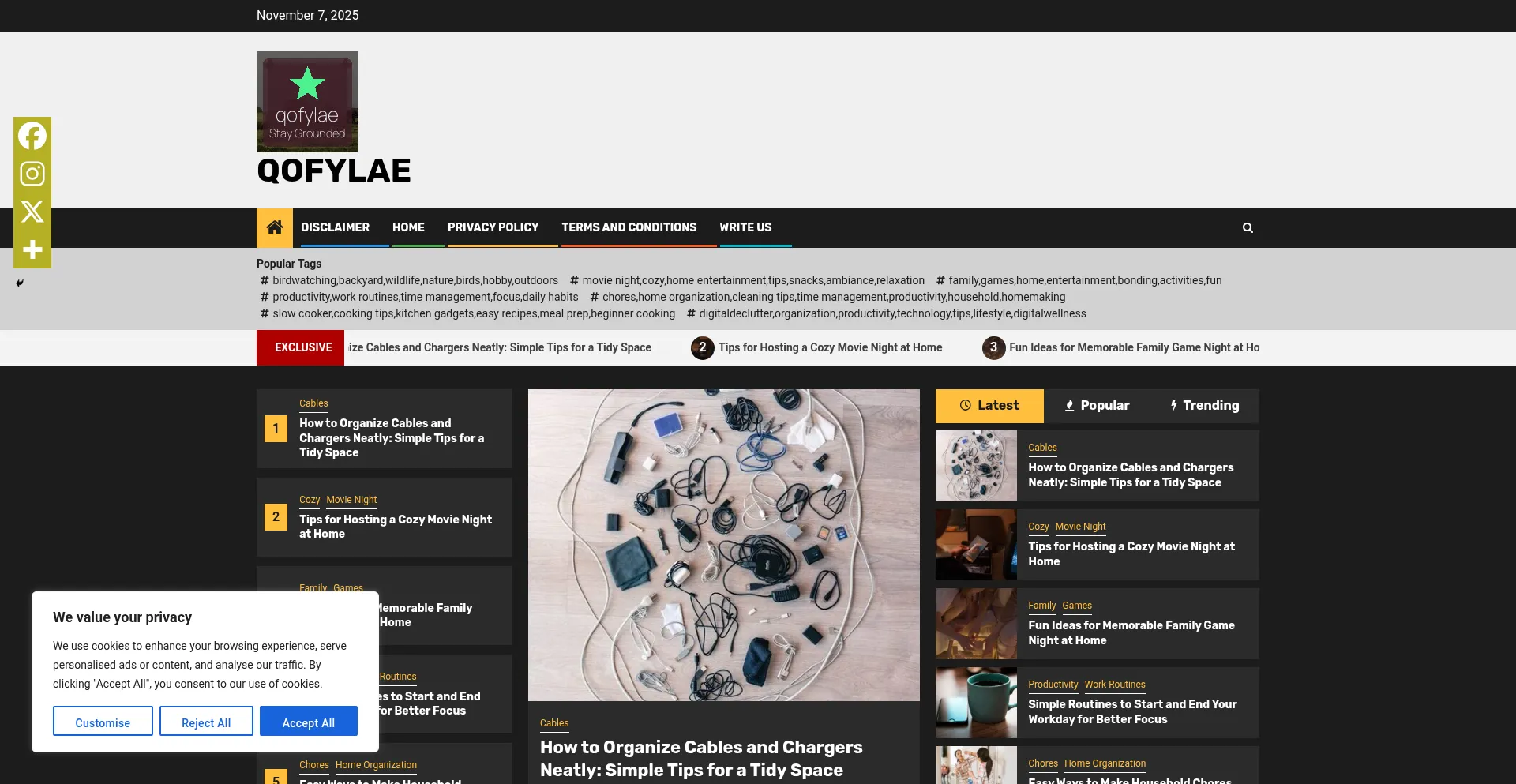The image size is (1516, 784).
Task: Open the Instagram share icon
Action: (x=32, y=174)
